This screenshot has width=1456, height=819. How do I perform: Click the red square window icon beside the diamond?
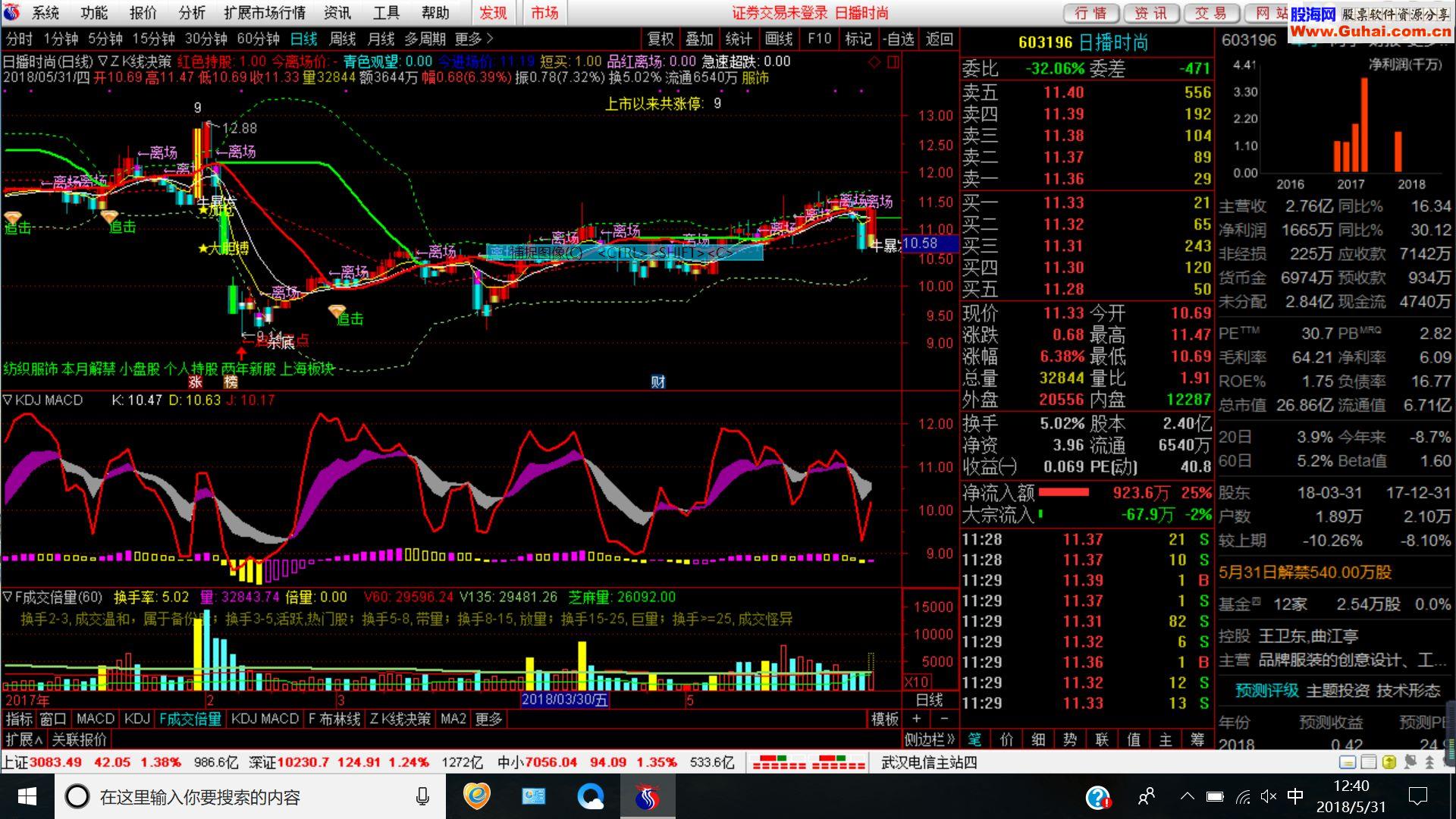point(893,61)
